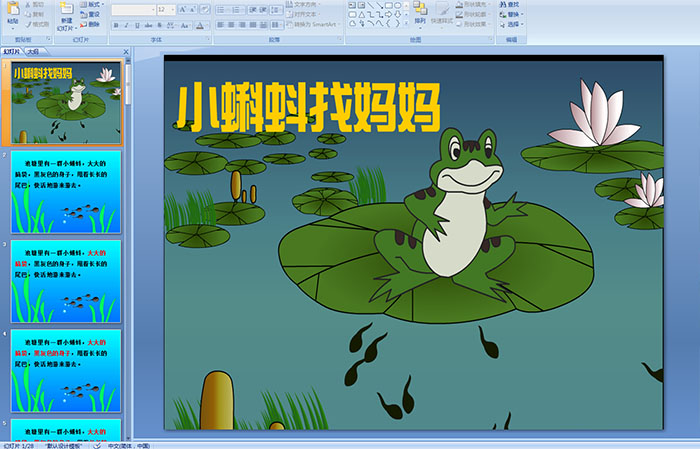
Task: Open the line spacing dropdown
Action: pos(276,10)
